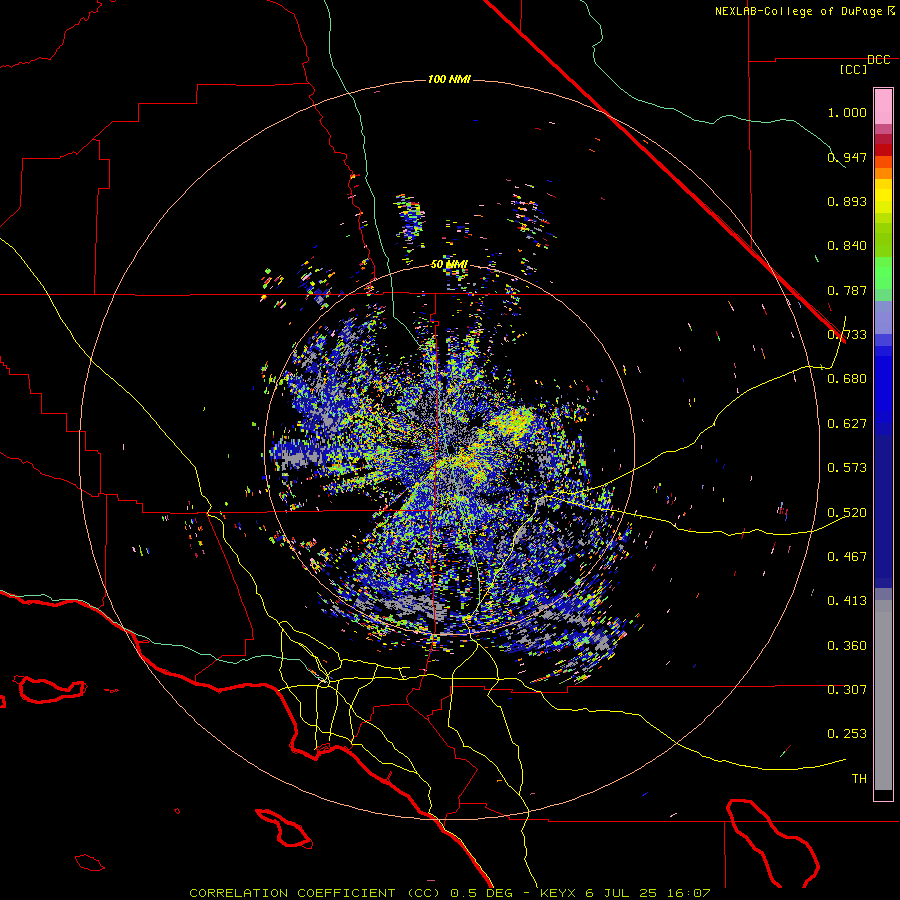Select the 0.893 scale value
Image resolution: width=900 pixels, height=900 pixels.
coord(847,201)
